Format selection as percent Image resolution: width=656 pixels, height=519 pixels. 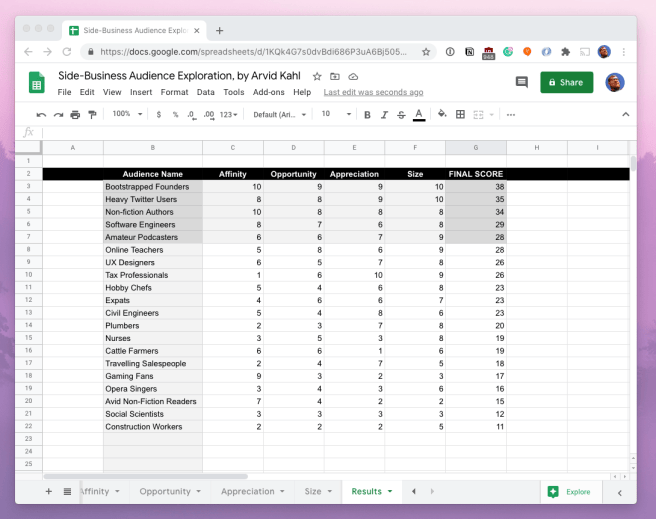[x=175, y=115]
